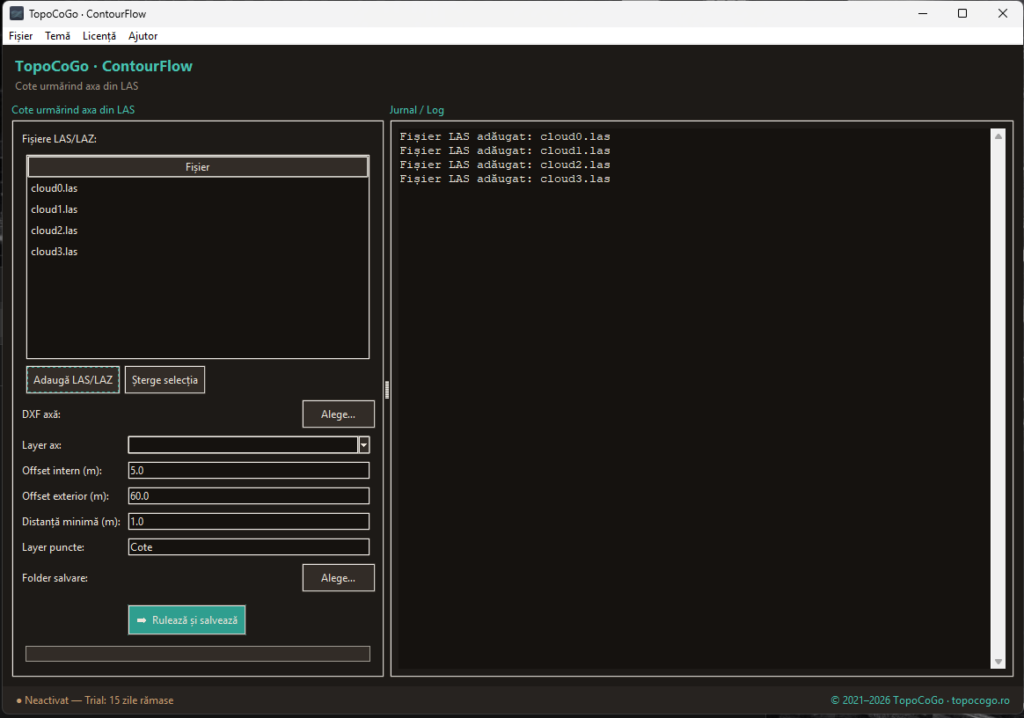Click the Offset exterior (m) field
1024x718 pixels.
[x=248, y=496]
